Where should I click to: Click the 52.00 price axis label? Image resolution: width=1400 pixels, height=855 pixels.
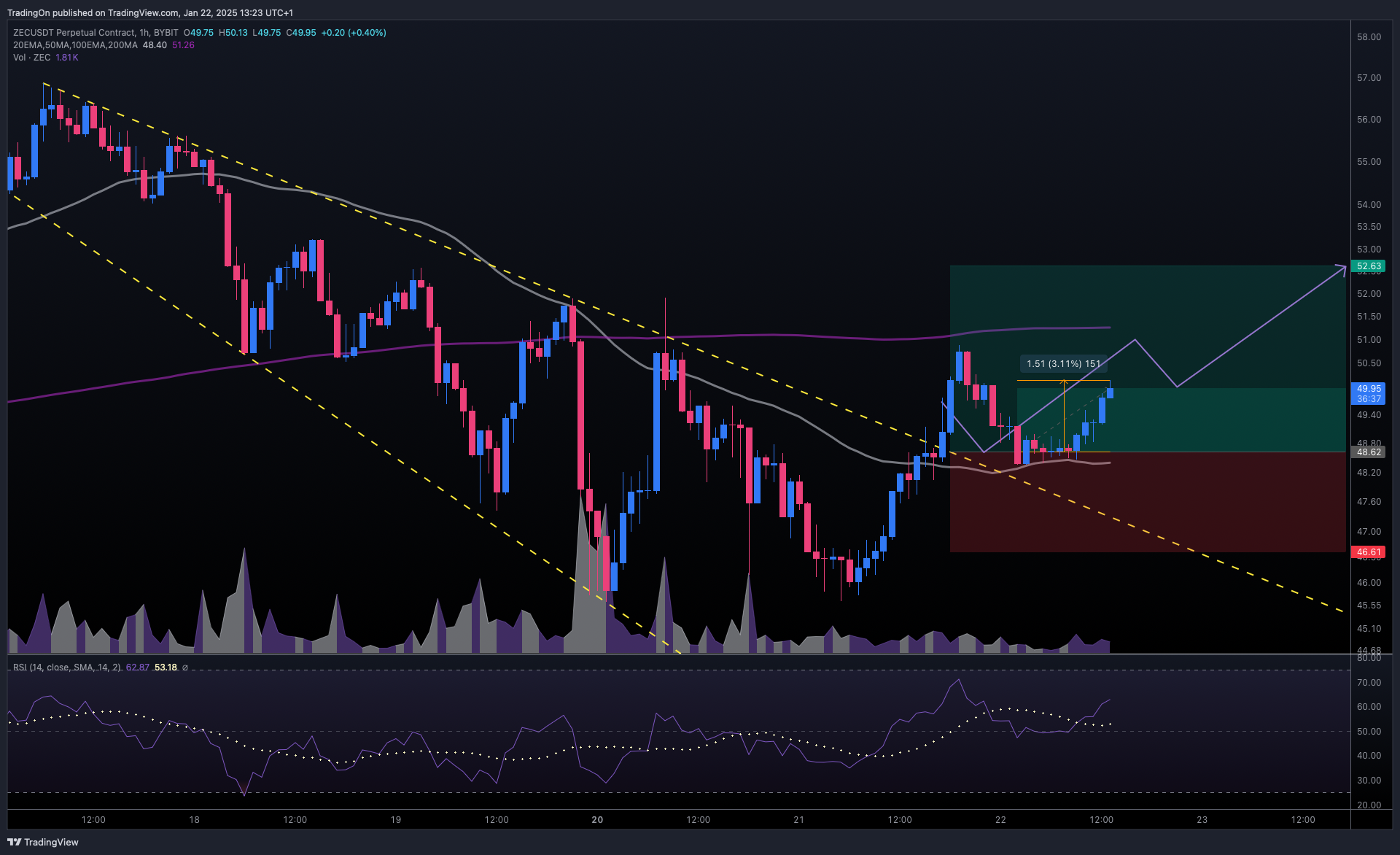pyautogui.click(x=1369, y=294)
